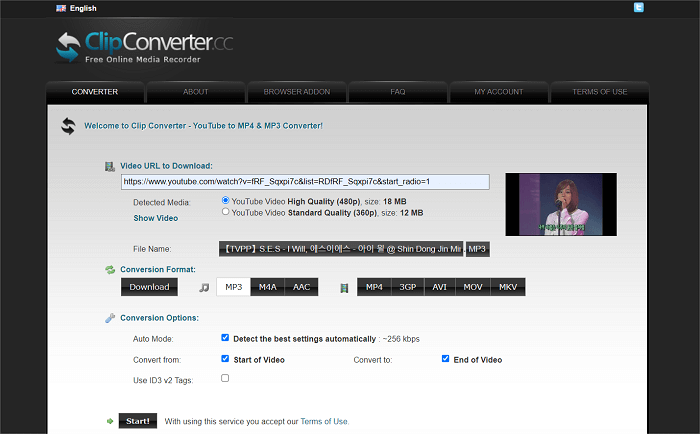Viewport: 700px width, 434px height.
Task: Go to the FAQ tab
Action: pos(398,92)
